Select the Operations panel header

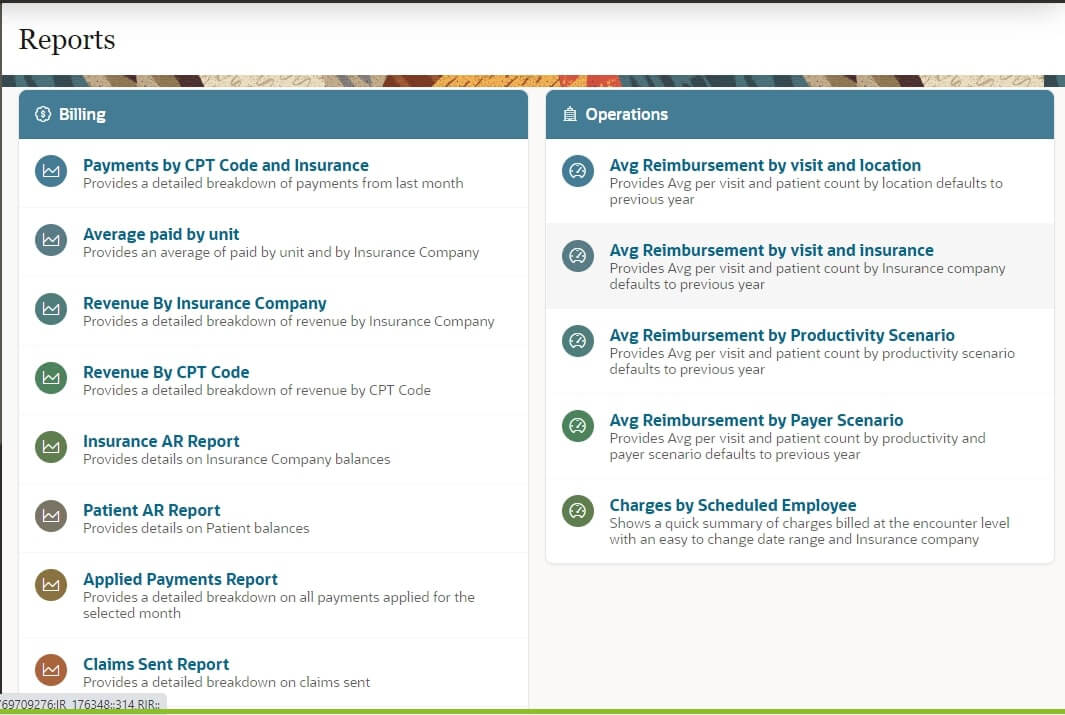[x=798, y=114]
